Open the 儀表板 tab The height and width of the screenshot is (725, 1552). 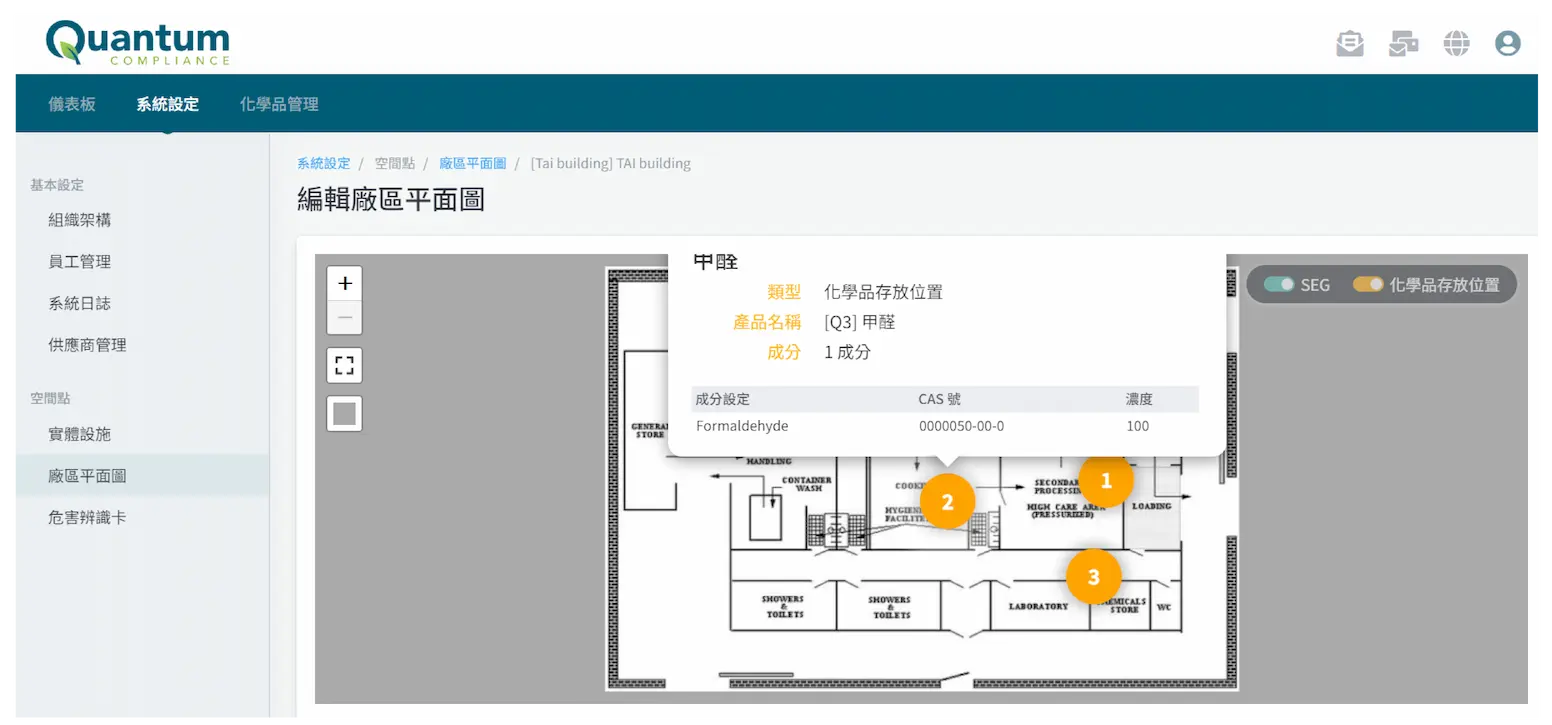pyautogui.click(x=71, y=103)
